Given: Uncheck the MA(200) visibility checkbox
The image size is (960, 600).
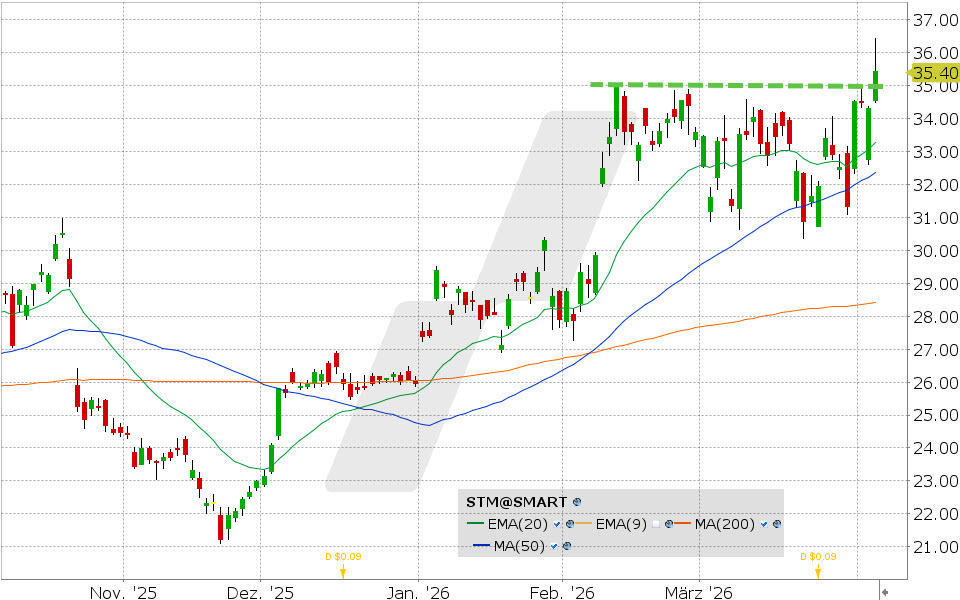Looking at the screenshot, I should [765, 524].
